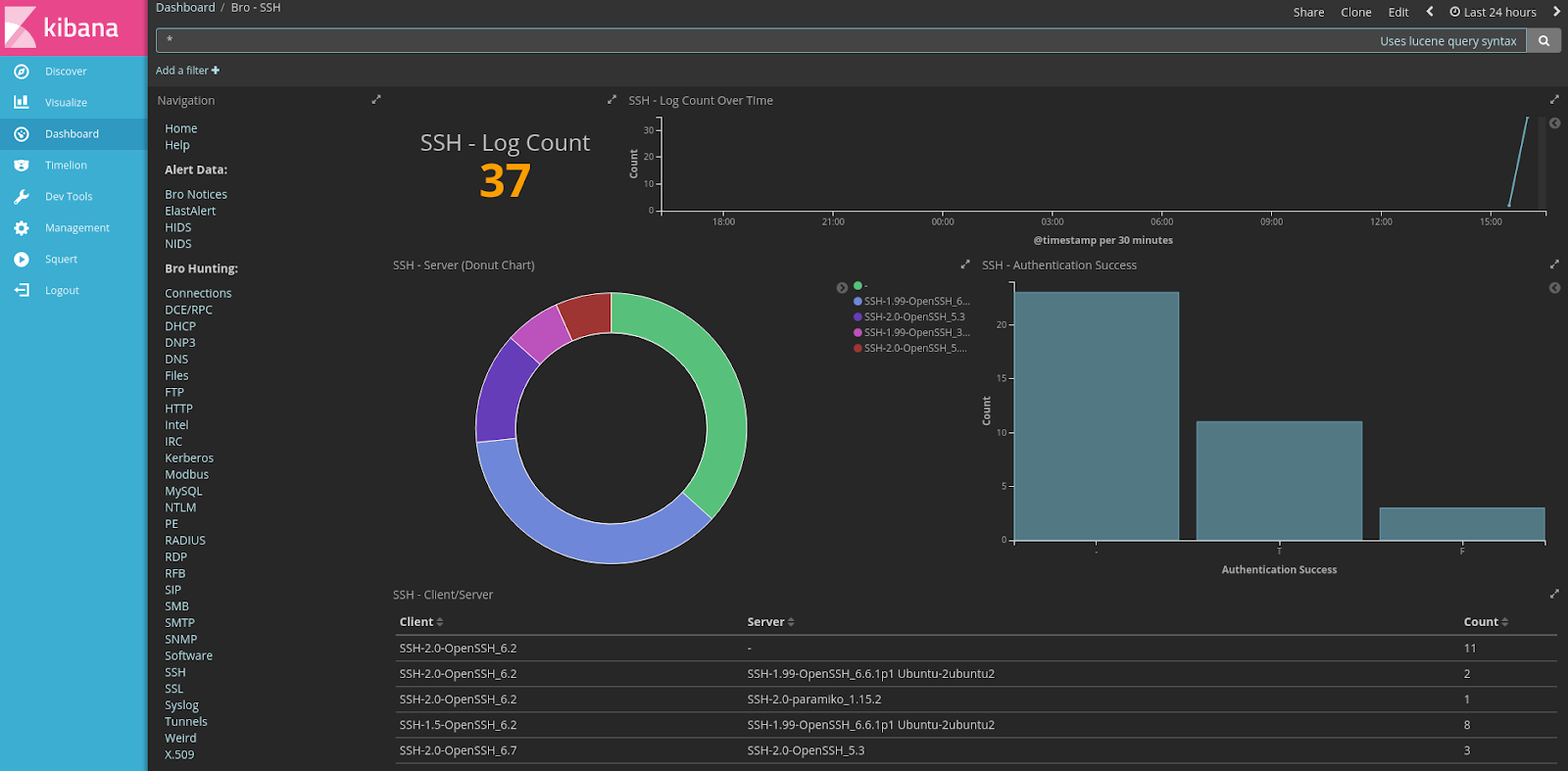Click SSH-2.0-OpenSSH_6.7 client cell
Viewport: 1568px width, 771px height.
[458, 750]
